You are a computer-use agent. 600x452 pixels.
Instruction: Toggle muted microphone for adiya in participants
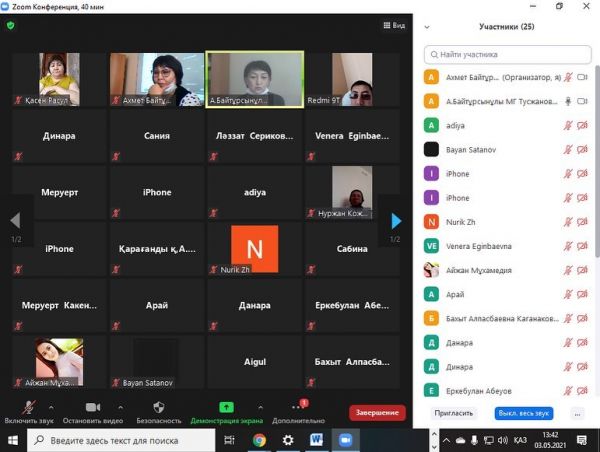click(568, 125)
